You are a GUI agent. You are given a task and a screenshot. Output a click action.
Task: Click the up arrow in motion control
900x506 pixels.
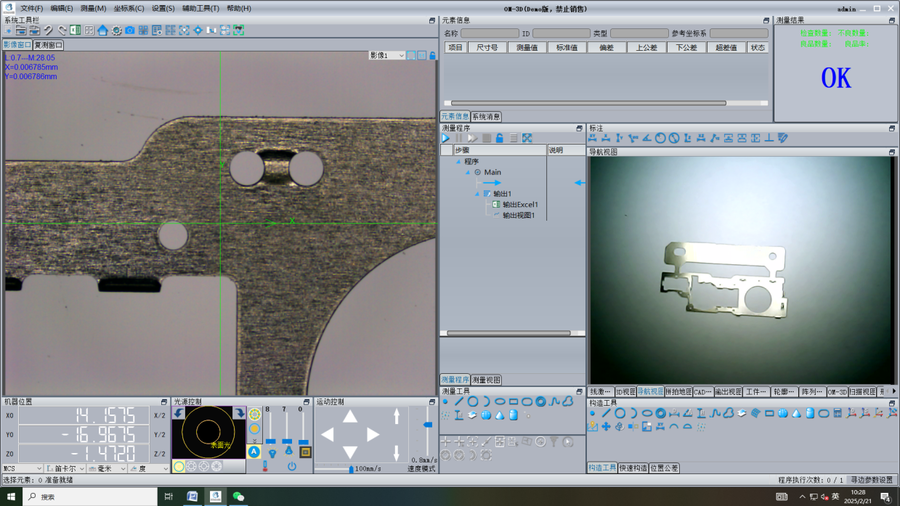pyautogui.click(x=350, y=416)
